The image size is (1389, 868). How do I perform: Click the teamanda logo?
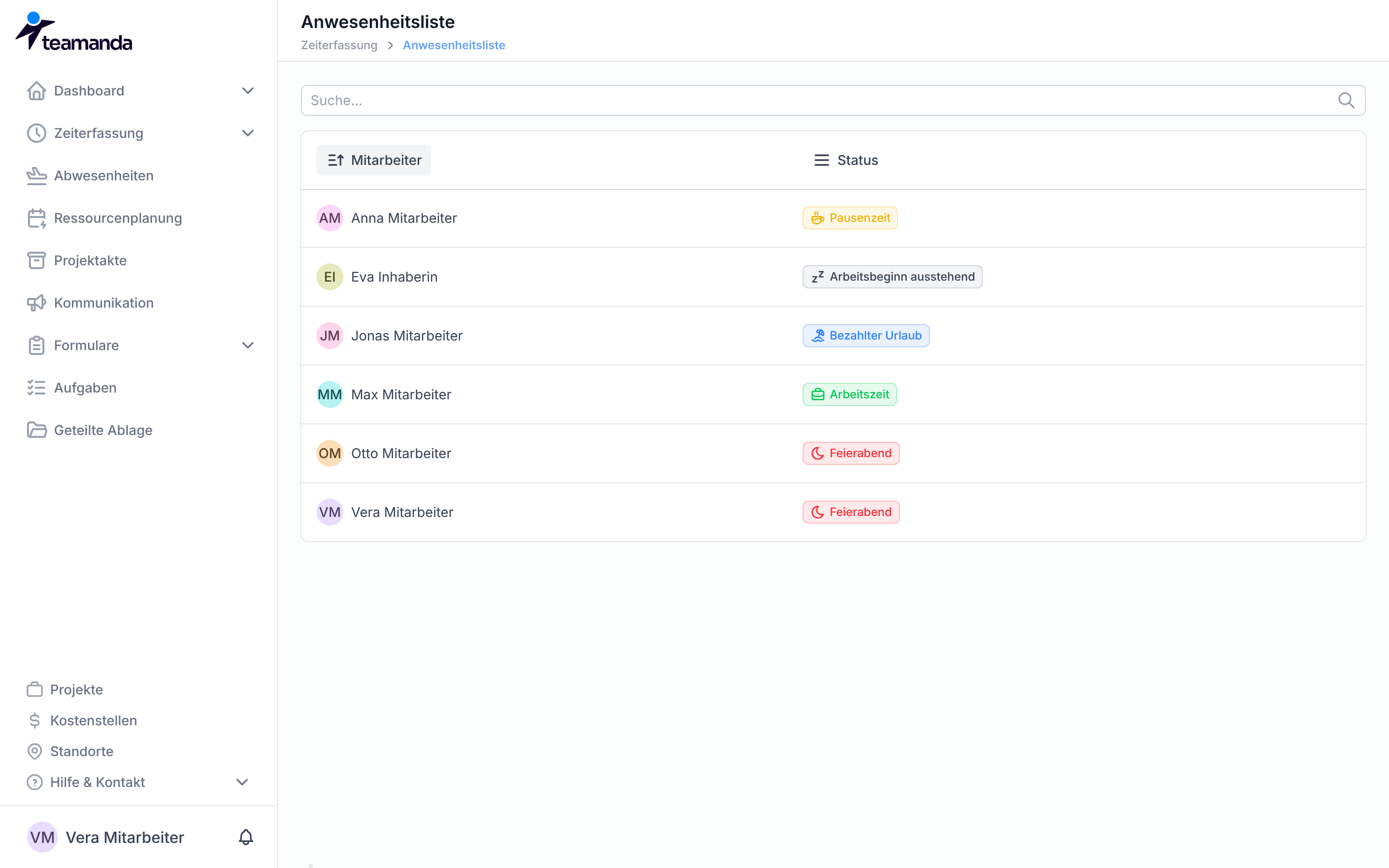(x=73, y=31)
